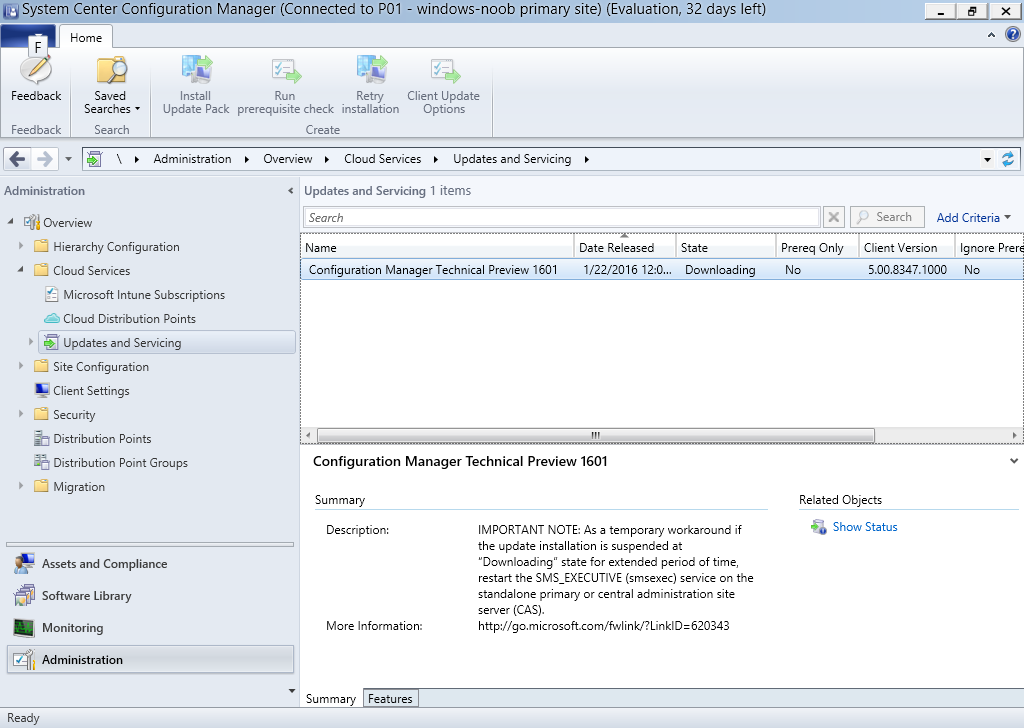Open navigation history dropdown arrow
The width and height of the screenshot is (1024, 728).
(x=68, y=159)
